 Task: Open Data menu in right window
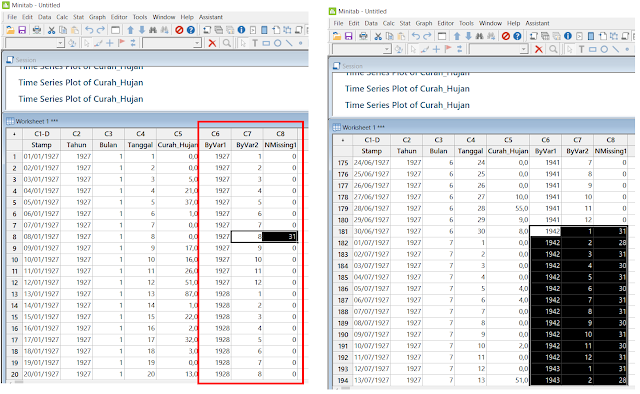371,23
